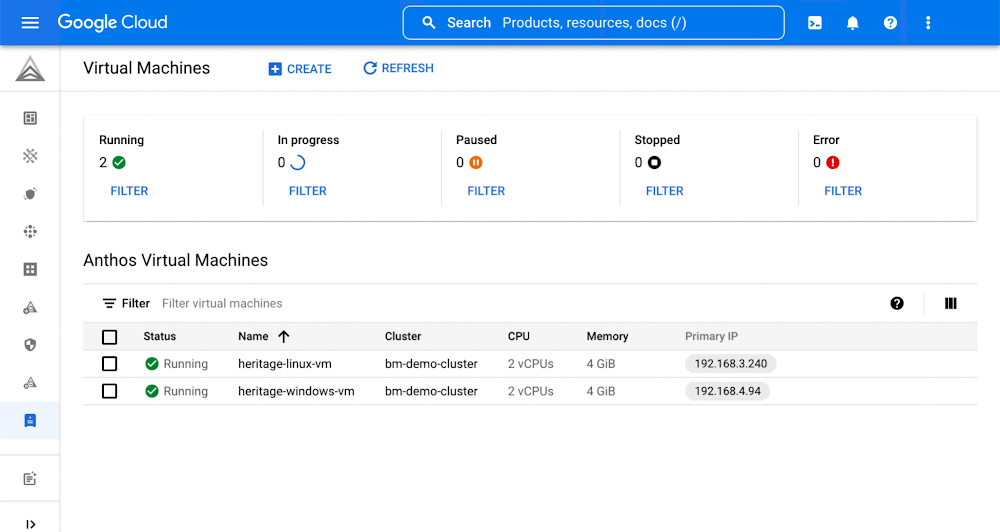
Task: Click the CREATE button
Action: click(300, 69)
